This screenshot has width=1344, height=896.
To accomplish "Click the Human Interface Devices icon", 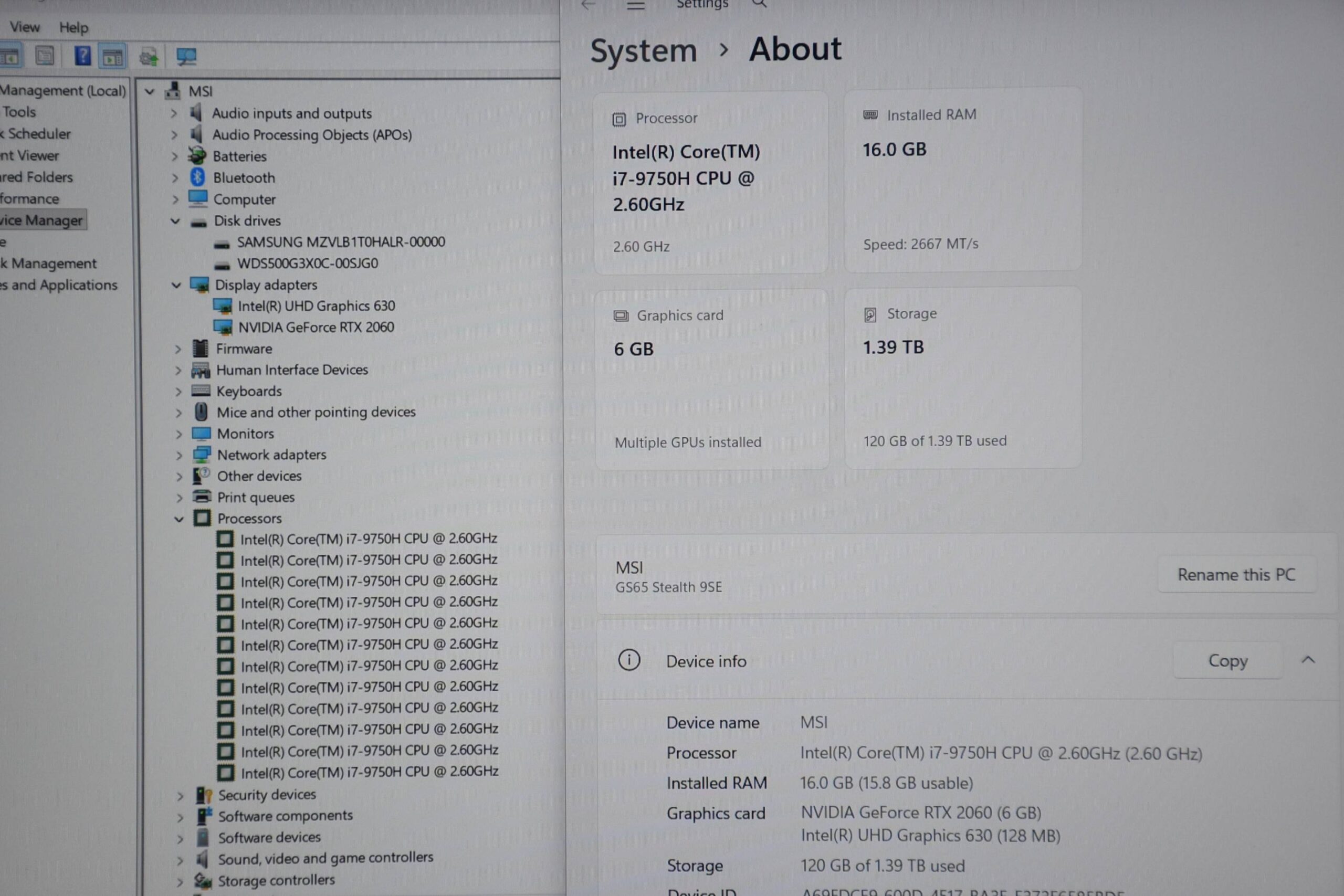I will tap(201, 370).
